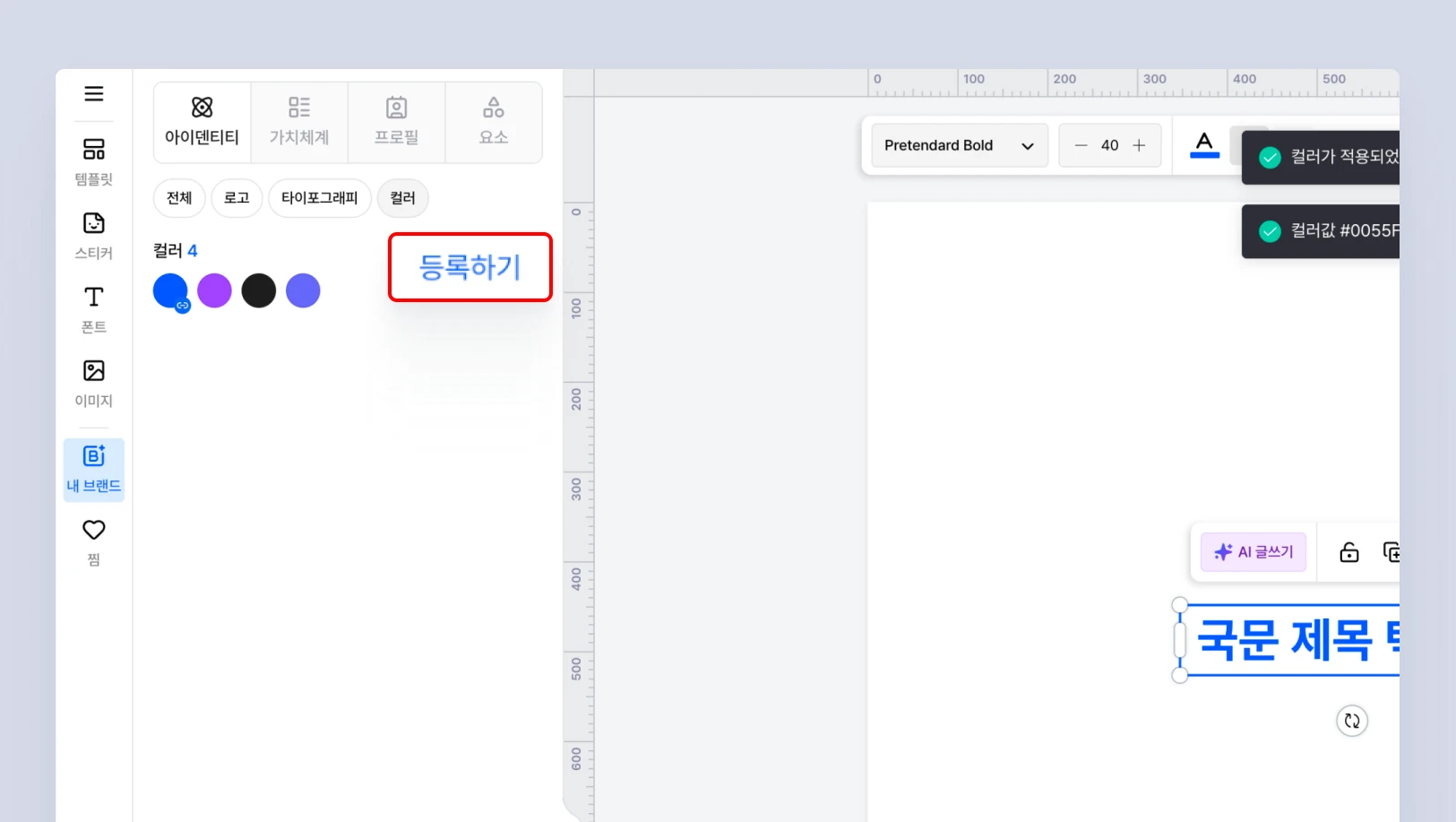Open the 찜 favorites heart item
Image resolution: width=1456 pixels, height=822 pixels.
[x=93, y=542]
